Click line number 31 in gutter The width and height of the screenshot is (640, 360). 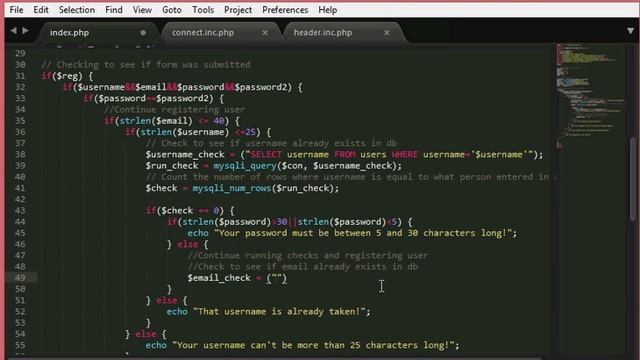(20, 76)
